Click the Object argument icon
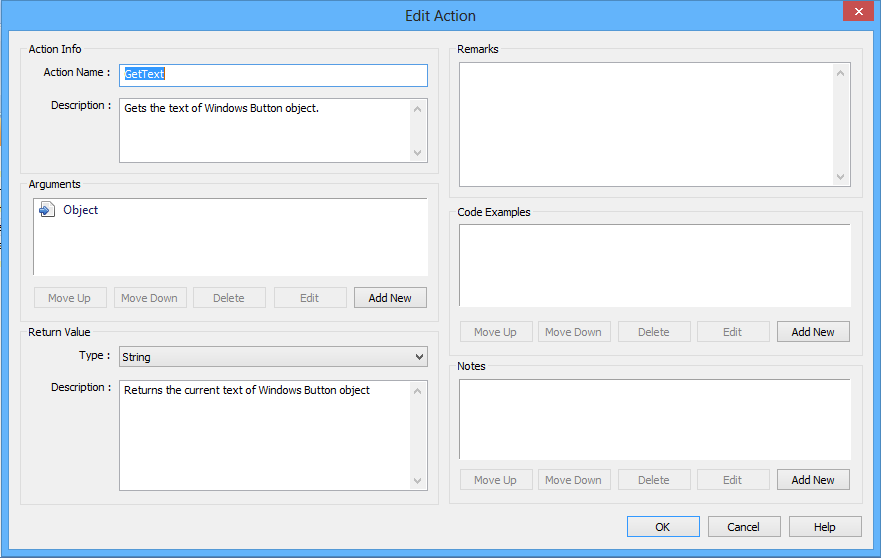Screen dimensions: 881x558 pos(47,210)
